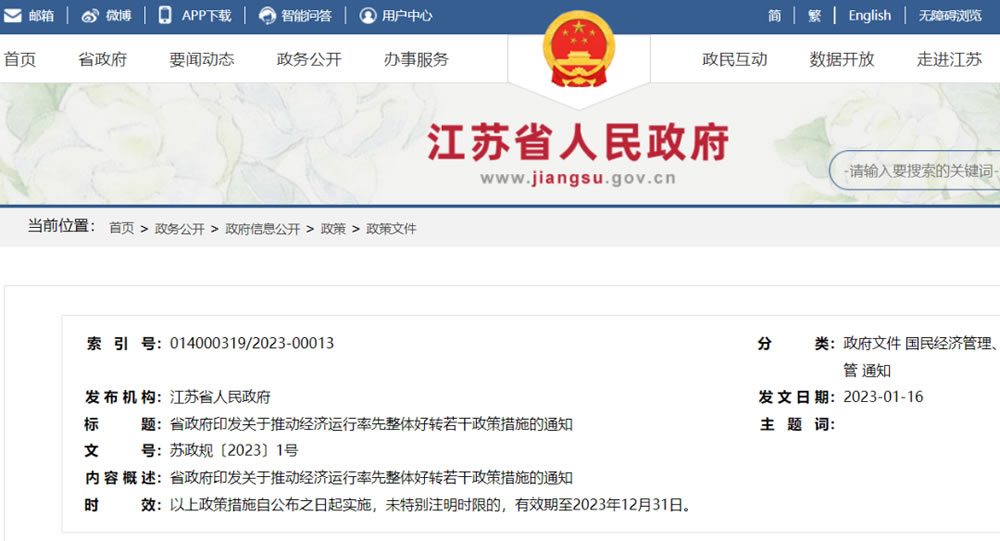
Task: Go to 政民互动 section
Action: [735, 59]
